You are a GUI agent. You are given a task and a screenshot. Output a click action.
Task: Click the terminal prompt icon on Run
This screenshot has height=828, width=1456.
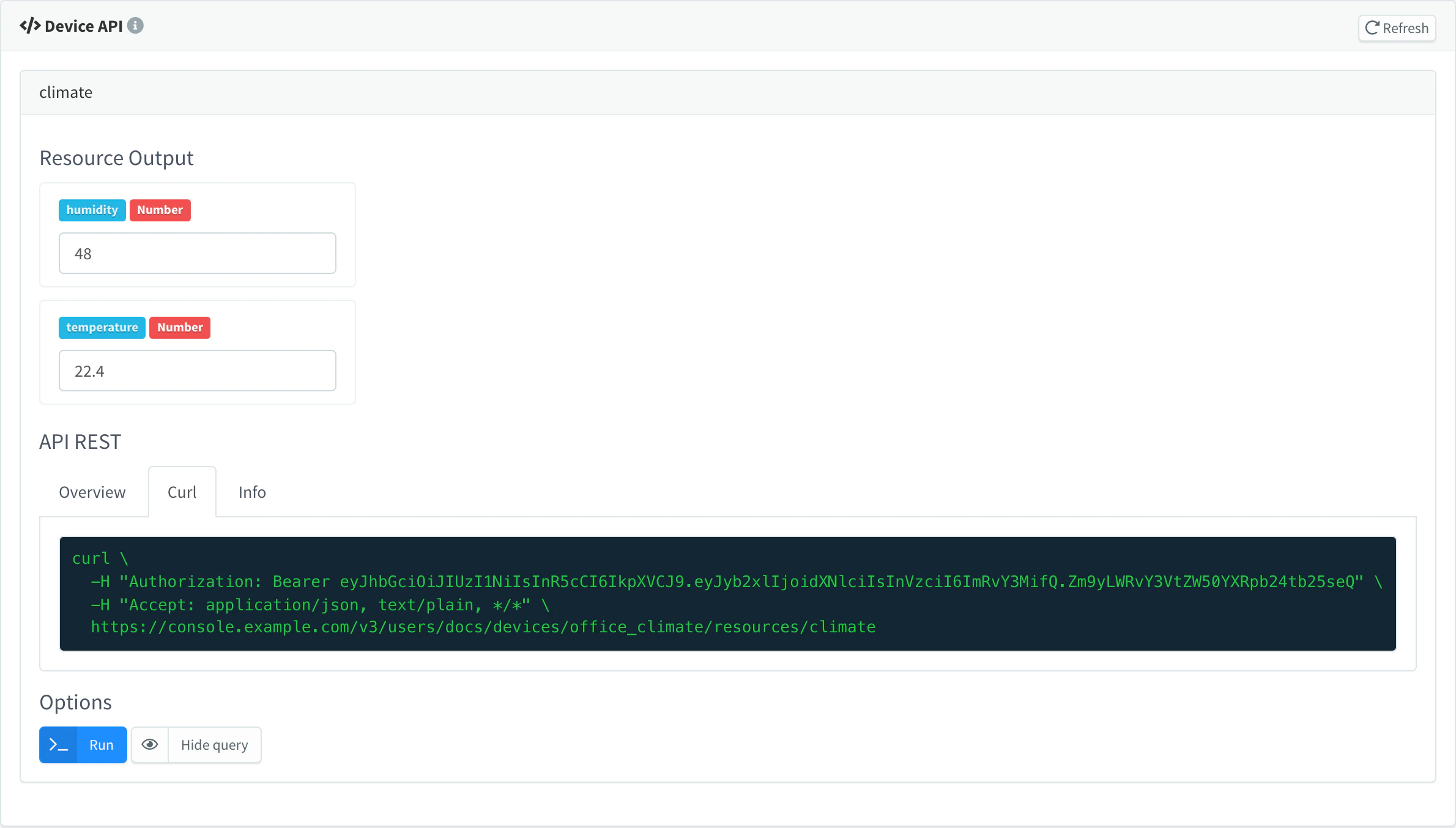pyautogui.click(x=59, y=745)
